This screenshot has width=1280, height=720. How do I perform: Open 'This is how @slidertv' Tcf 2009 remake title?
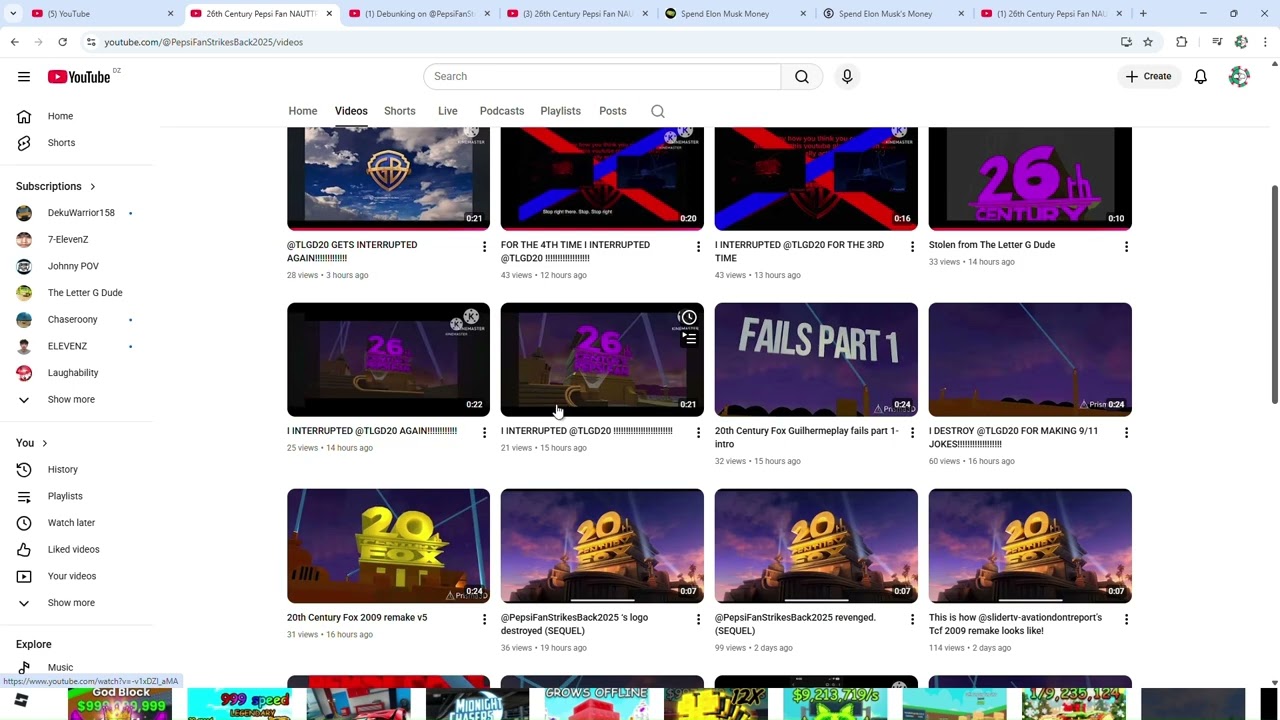coord(1015,624)
